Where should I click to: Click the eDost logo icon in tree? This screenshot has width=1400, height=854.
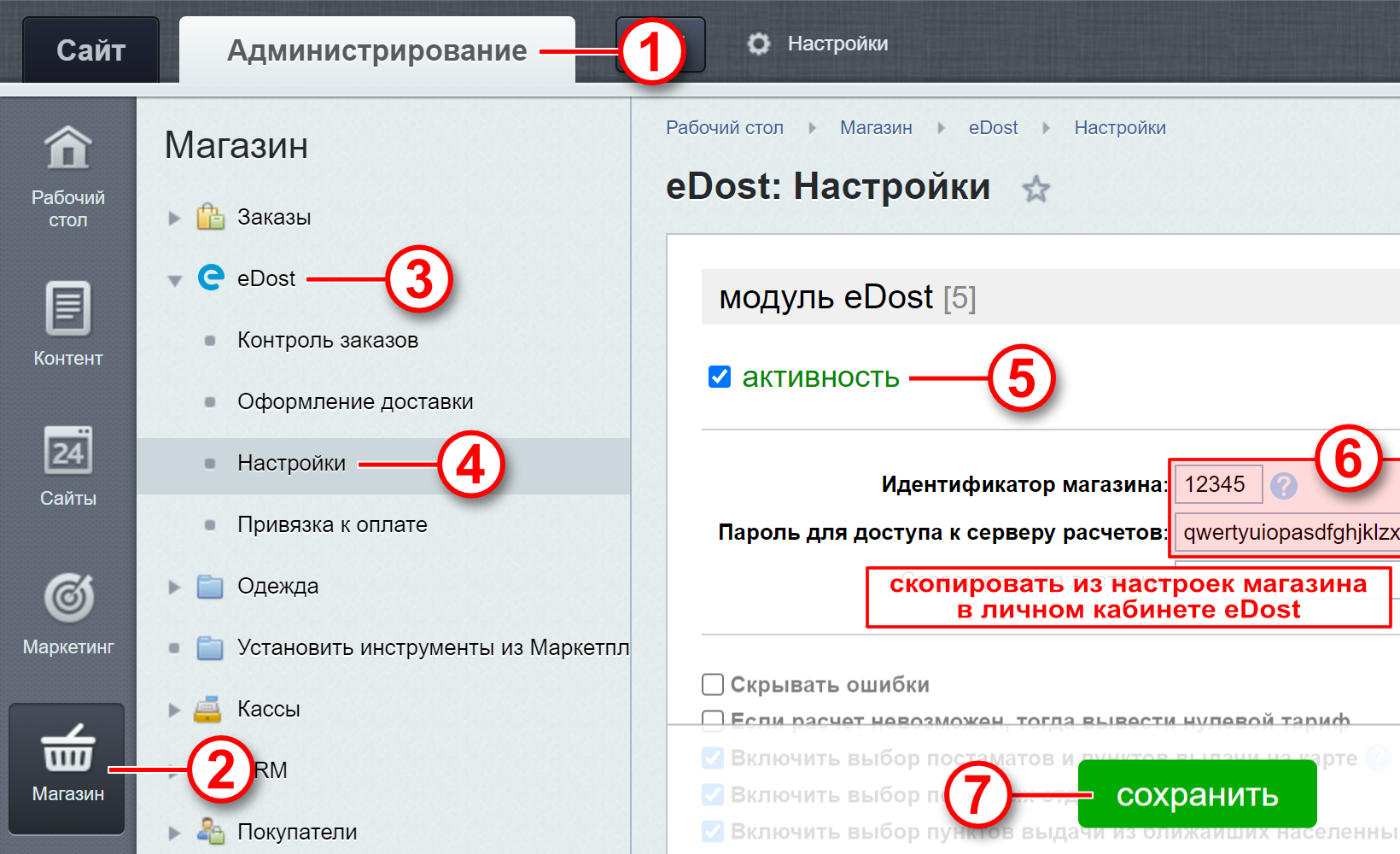click(211, 278)
